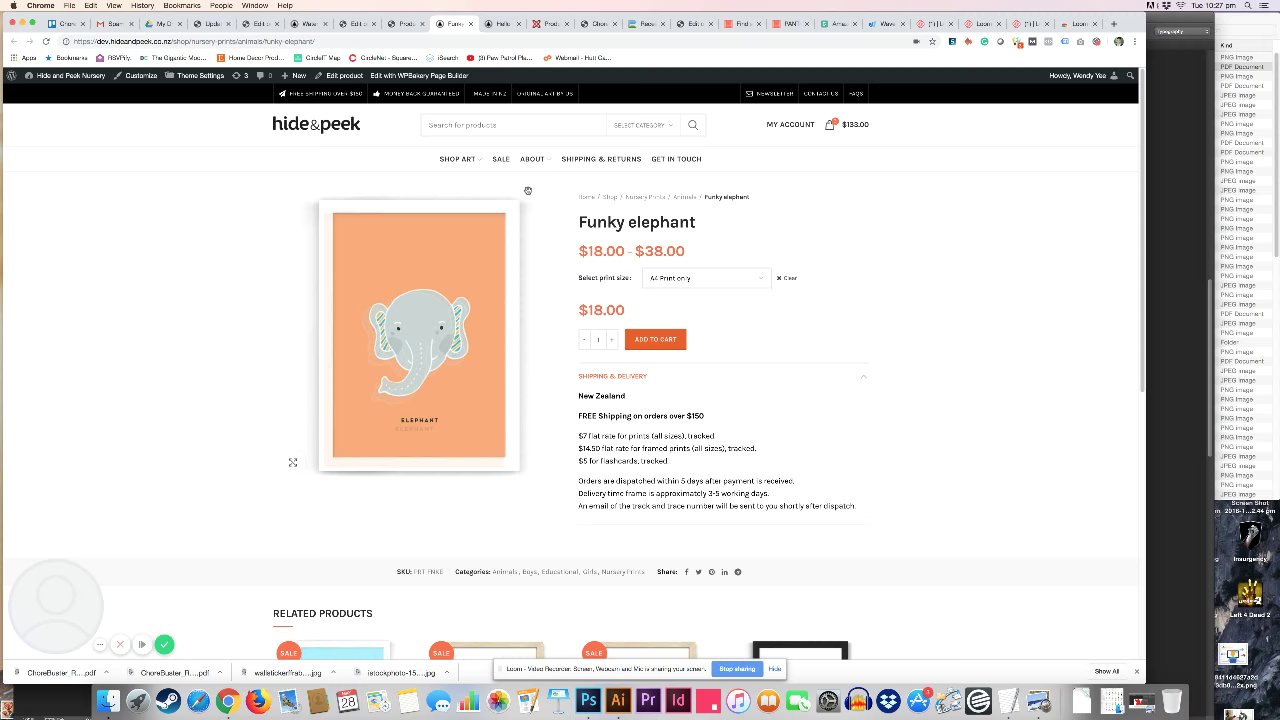This screenshot has height=720, width=1280.
Task: Share the product on LinkedIn
Action: [724, 572]
